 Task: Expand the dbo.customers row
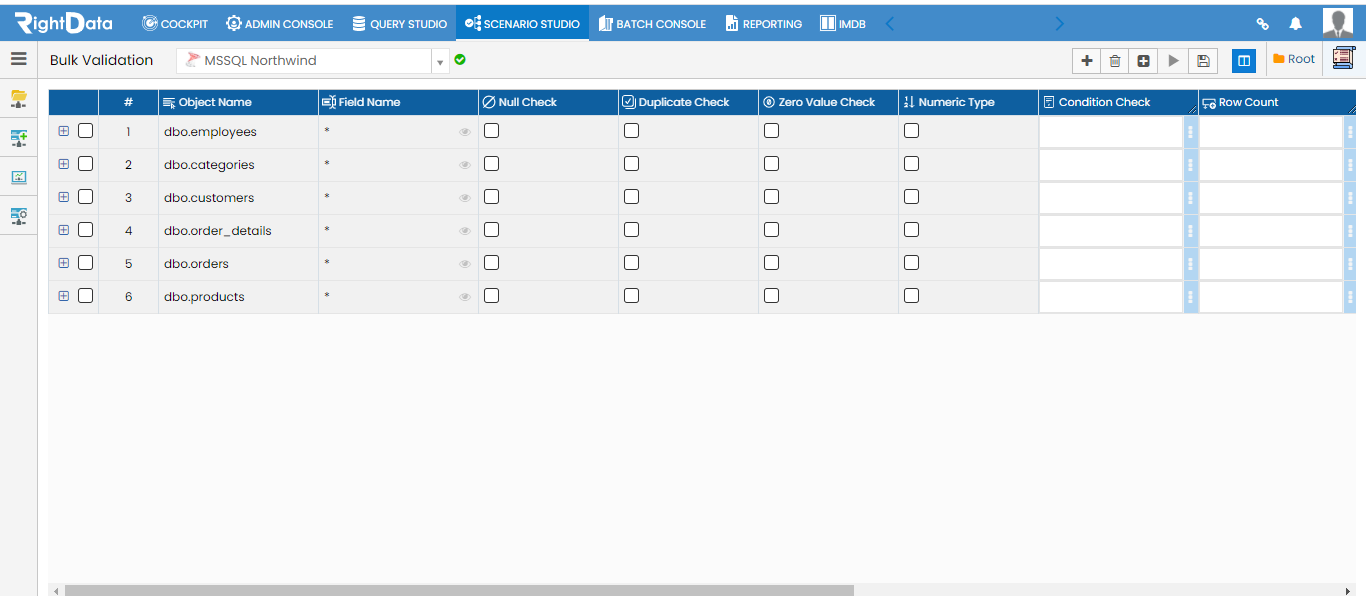[x=63, y=196]
